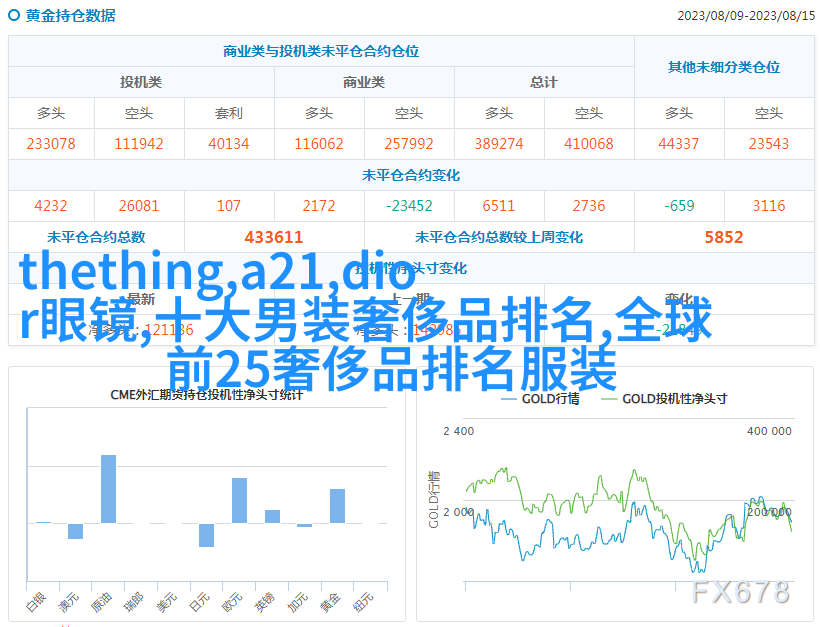Click the value 257992
The image size is (820, 627).
408,144
